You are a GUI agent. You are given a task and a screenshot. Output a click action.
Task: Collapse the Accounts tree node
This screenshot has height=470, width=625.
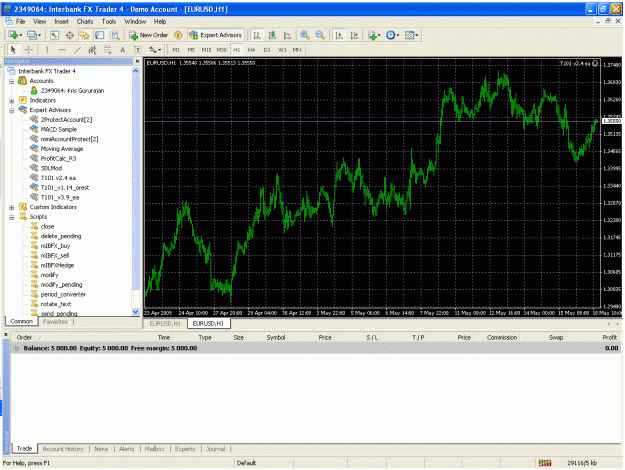tap(12, 81)
